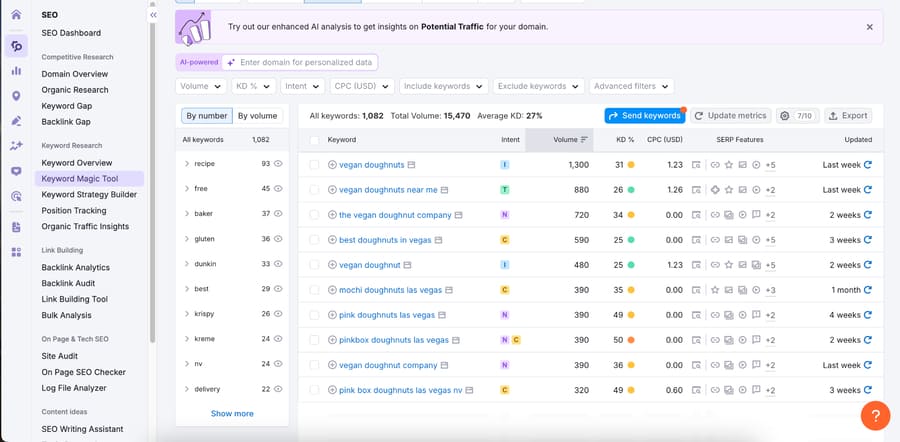Add the vegan doughnut company via plus icon
The width and height of the screenshot is (900, 442).
[332, 215]
